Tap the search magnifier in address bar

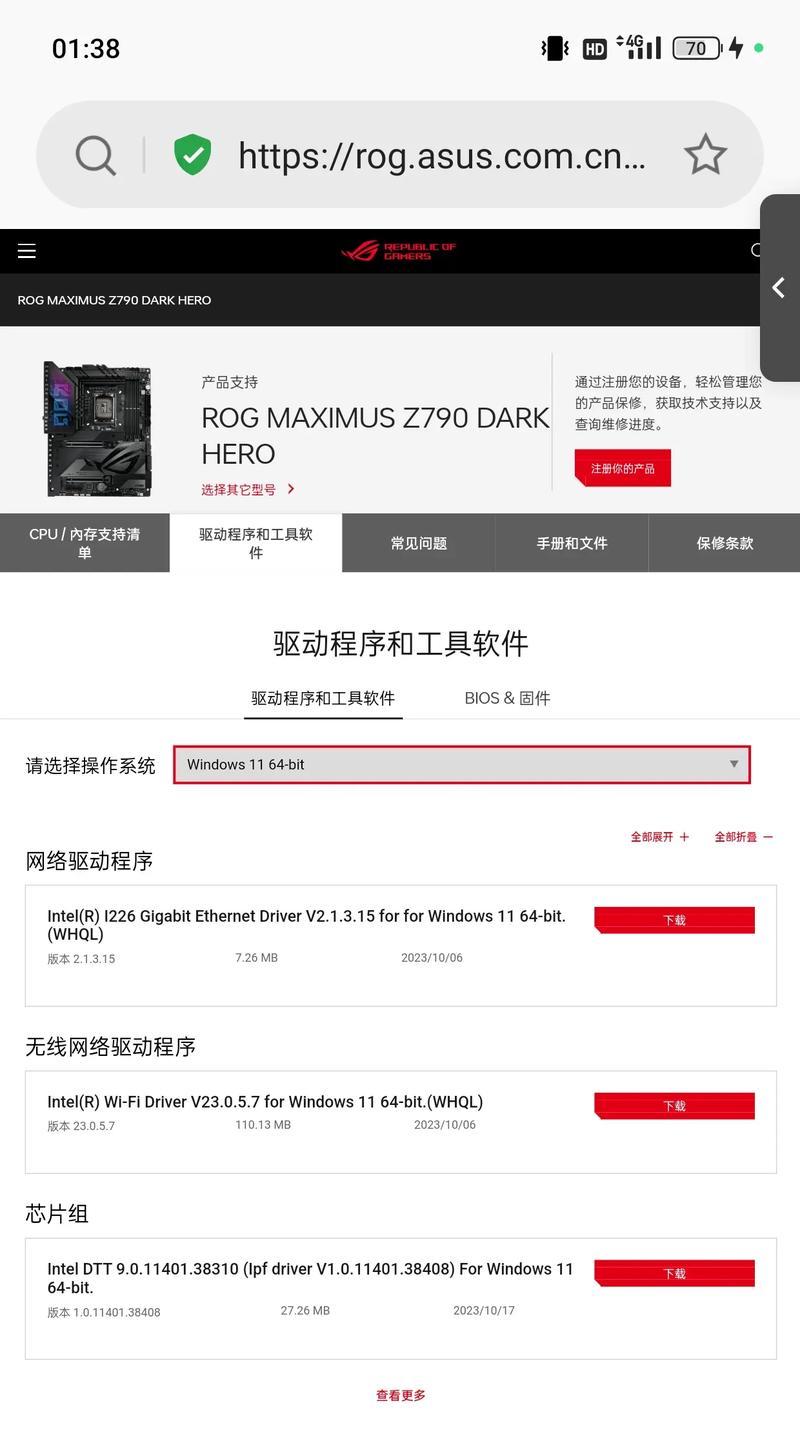pos(96,155)
